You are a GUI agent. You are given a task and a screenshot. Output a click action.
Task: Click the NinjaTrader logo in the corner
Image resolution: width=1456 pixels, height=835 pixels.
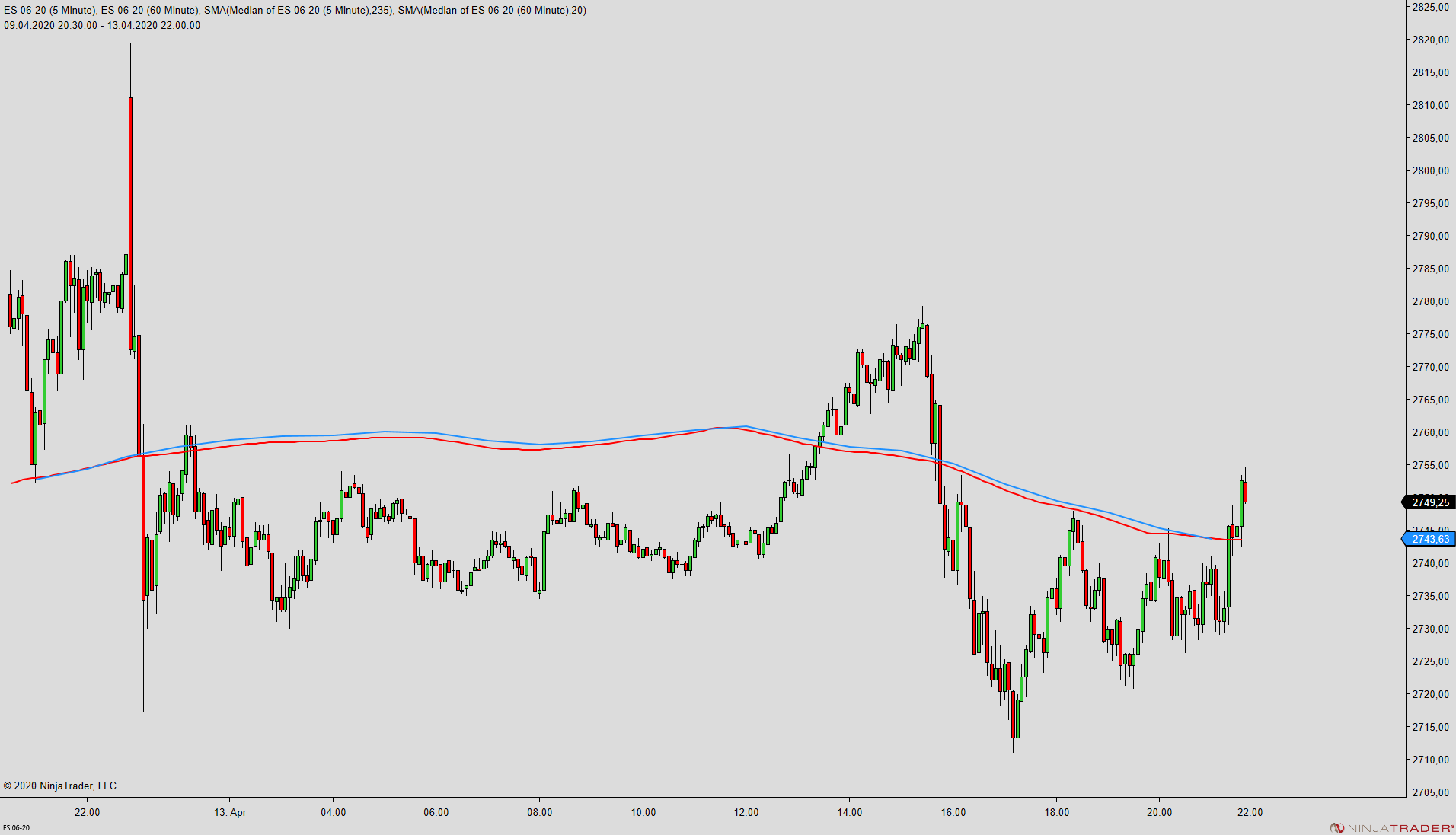(x=1392, y=828)
